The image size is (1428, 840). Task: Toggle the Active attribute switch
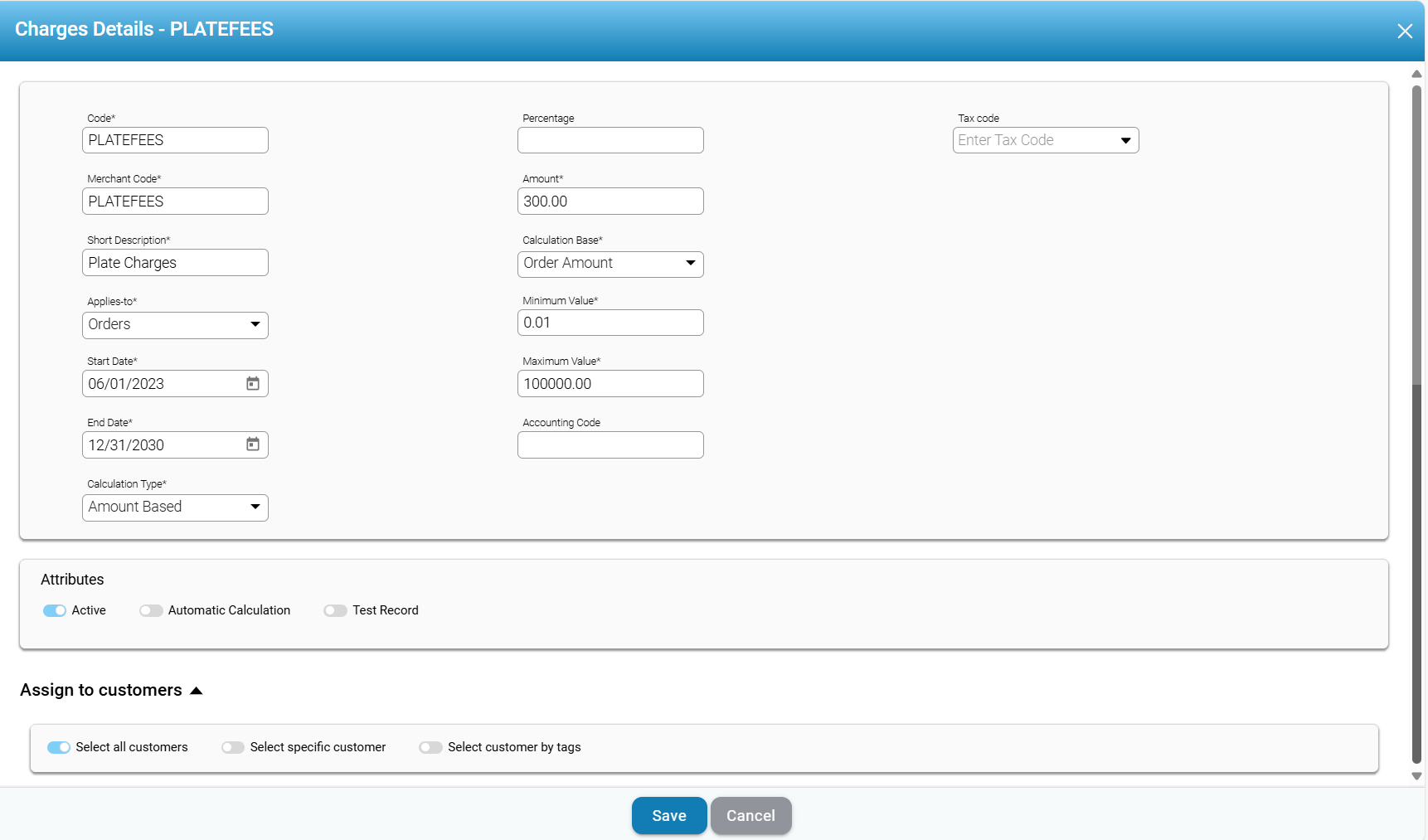(55, 611)
